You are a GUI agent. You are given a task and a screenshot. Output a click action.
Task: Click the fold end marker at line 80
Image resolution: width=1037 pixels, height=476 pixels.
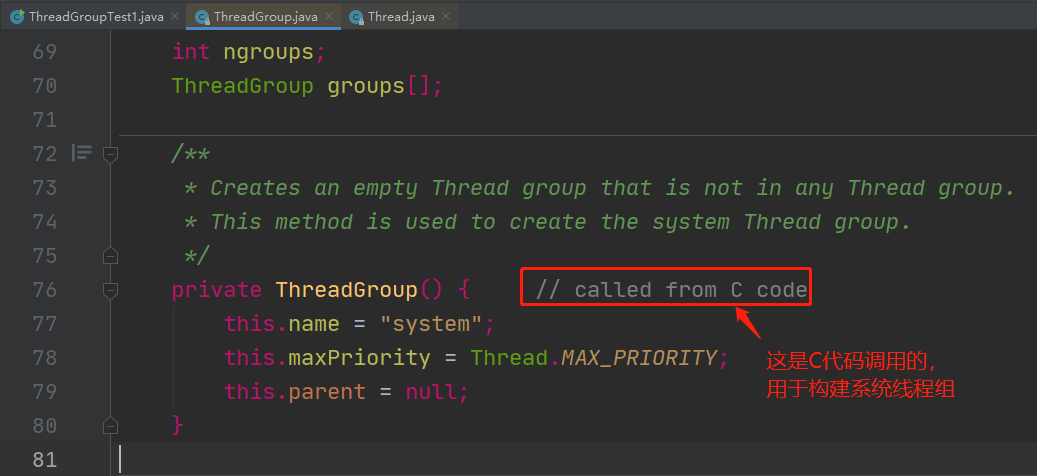point(110,424)
